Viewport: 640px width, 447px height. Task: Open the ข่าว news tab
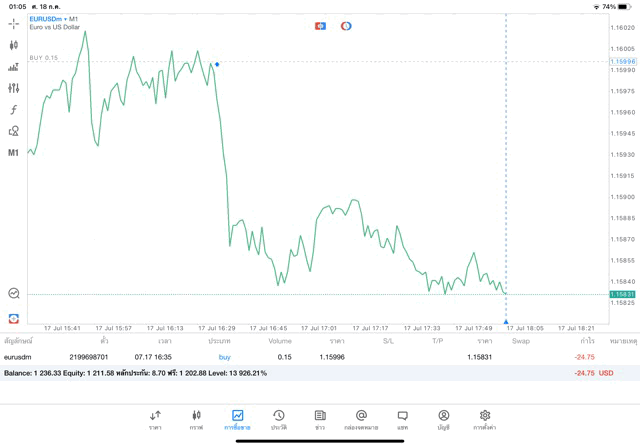pyautogui.click(x=320, y=420)
